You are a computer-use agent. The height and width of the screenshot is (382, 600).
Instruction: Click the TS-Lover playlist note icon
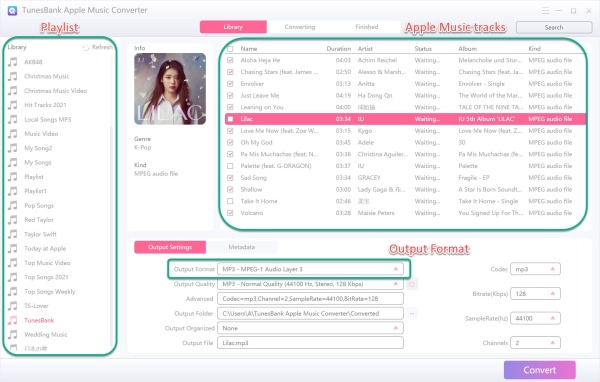(13, 306)
